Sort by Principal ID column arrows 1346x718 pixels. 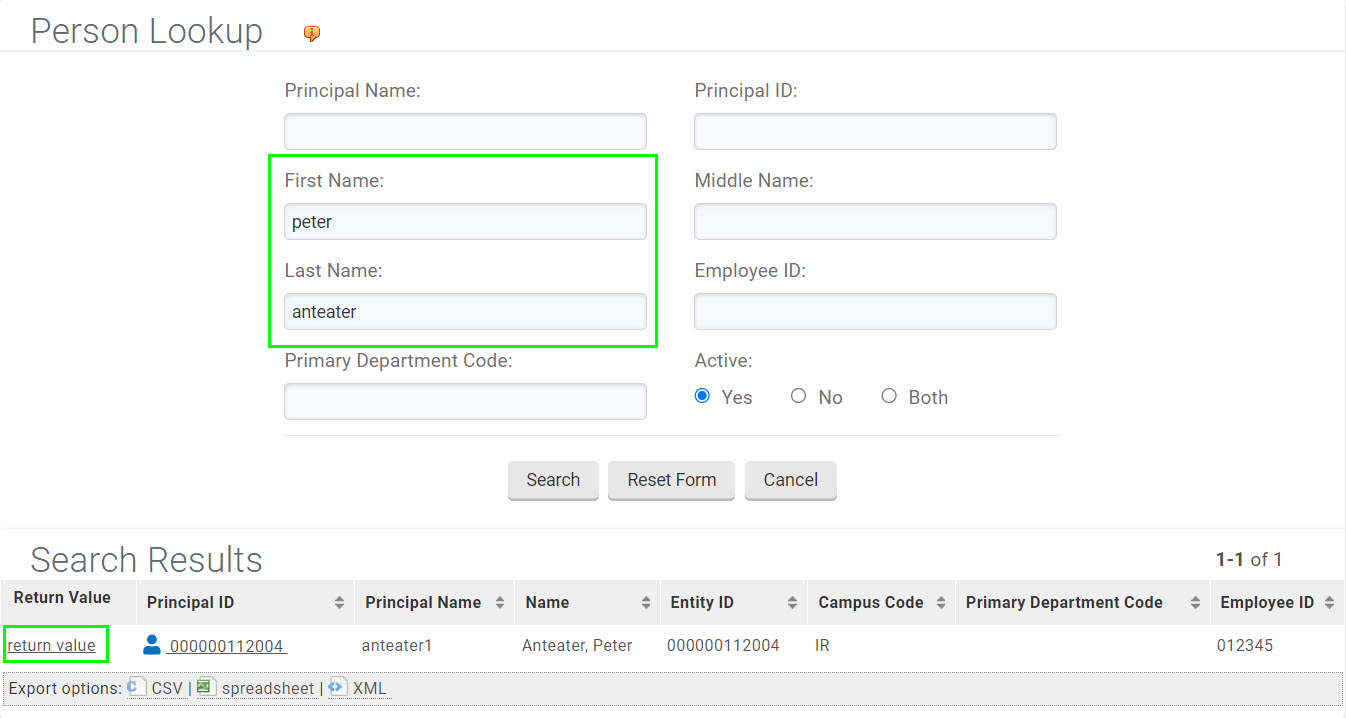(339, 603)
